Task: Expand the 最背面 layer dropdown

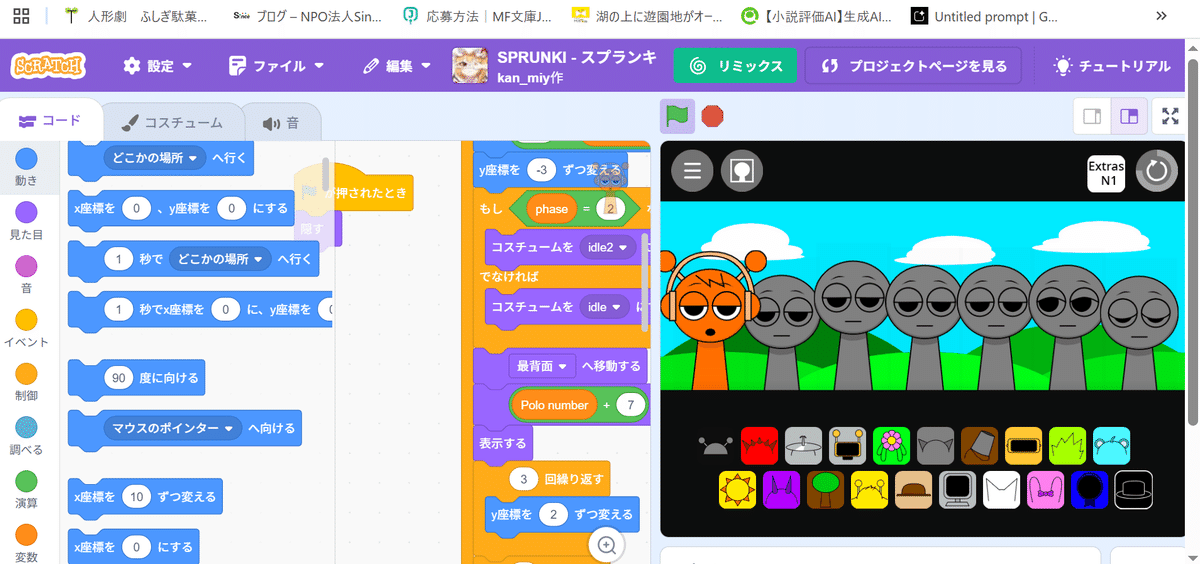Action: 541,366
